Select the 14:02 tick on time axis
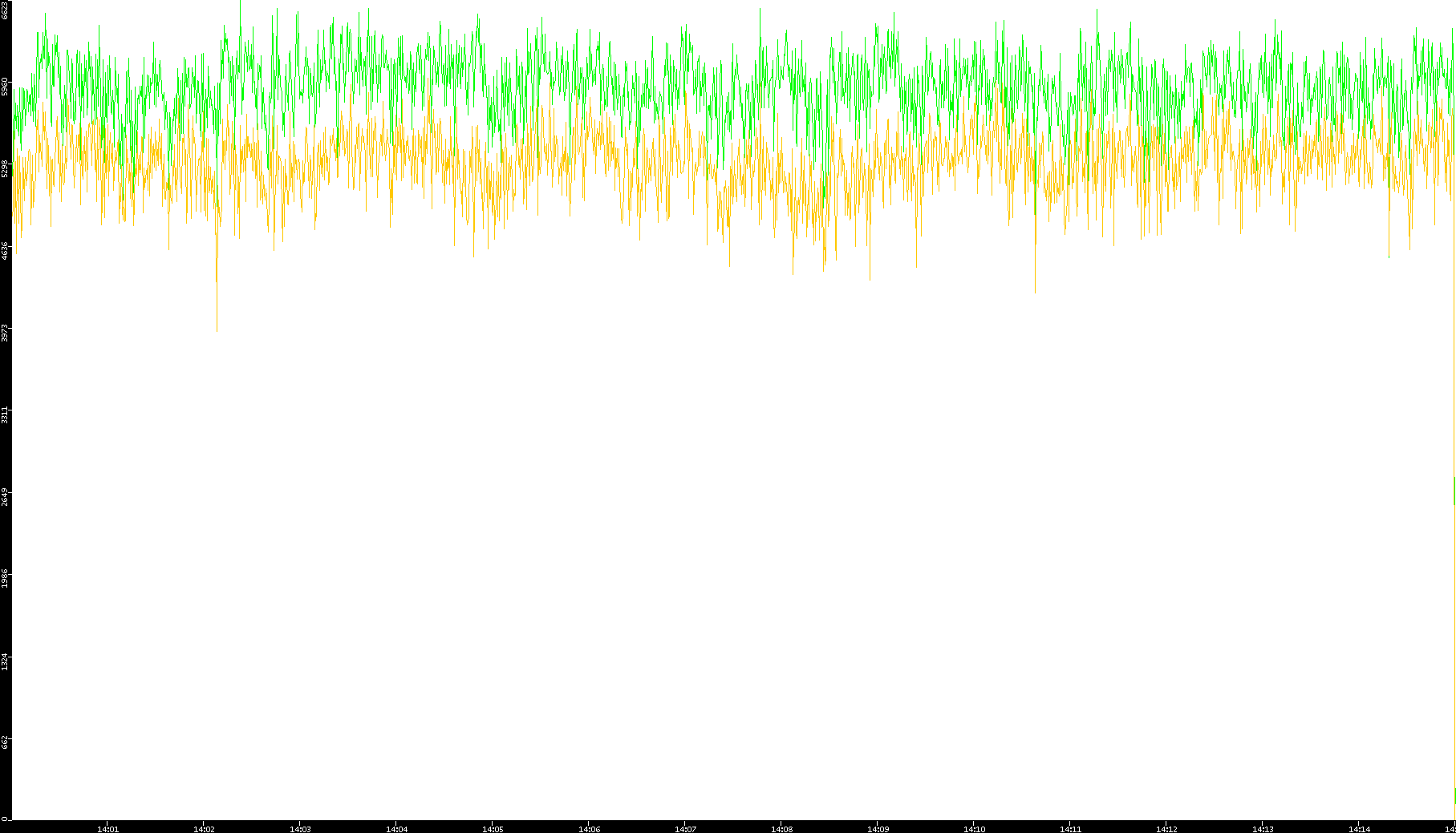This screenshot has height=833, width=1456. [204, 828]
